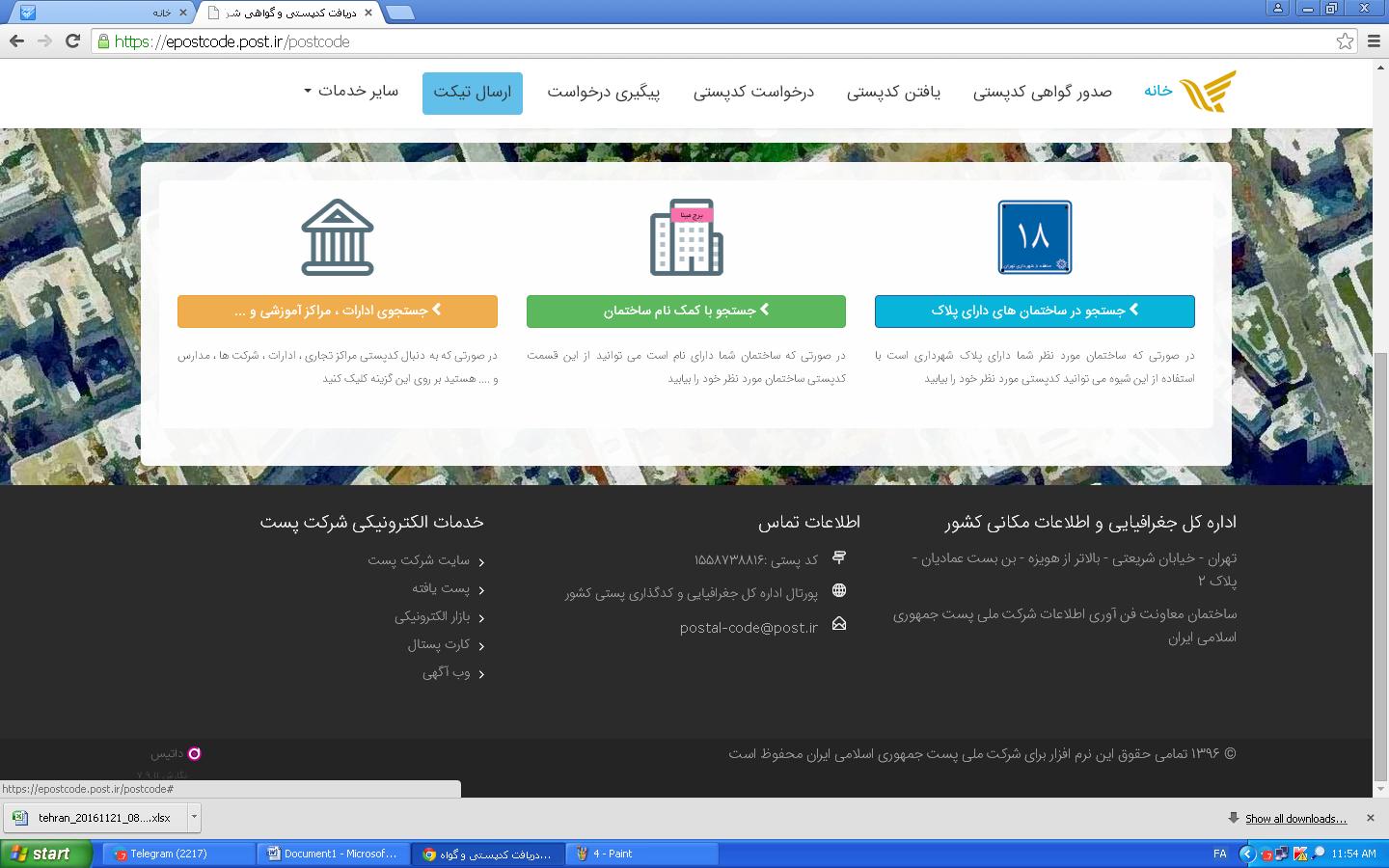
Task: Click the FA language indicator in taskbar
Action: [x=1219, y=854]
